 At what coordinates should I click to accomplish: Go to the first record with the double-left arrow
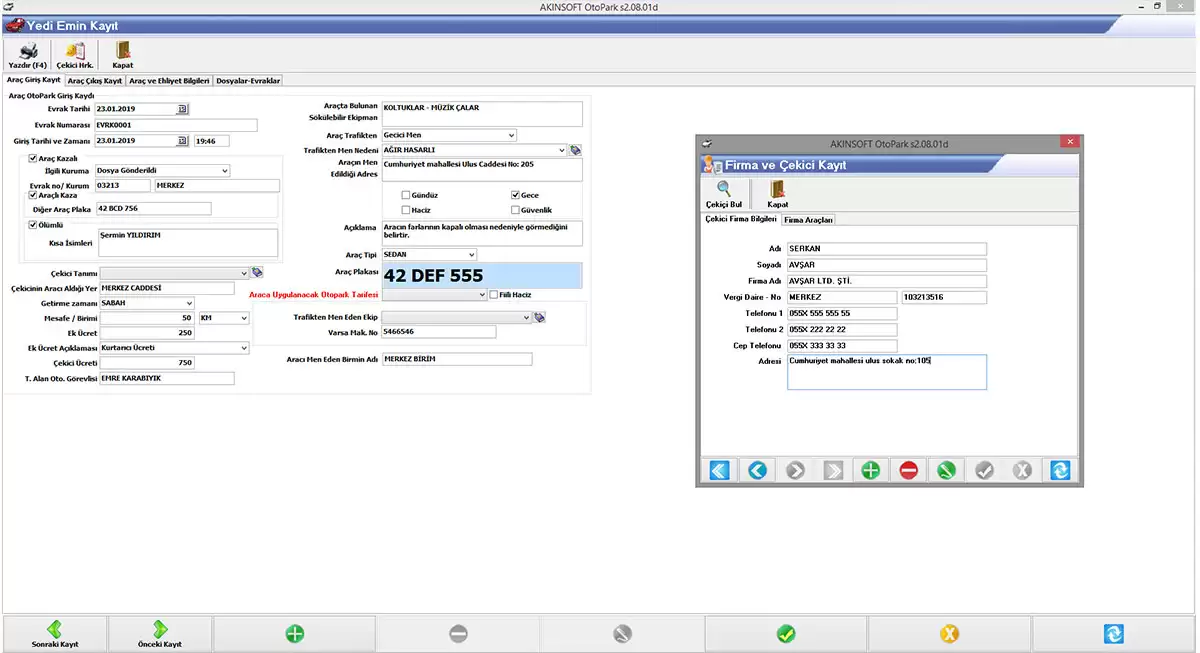(719, 470)
